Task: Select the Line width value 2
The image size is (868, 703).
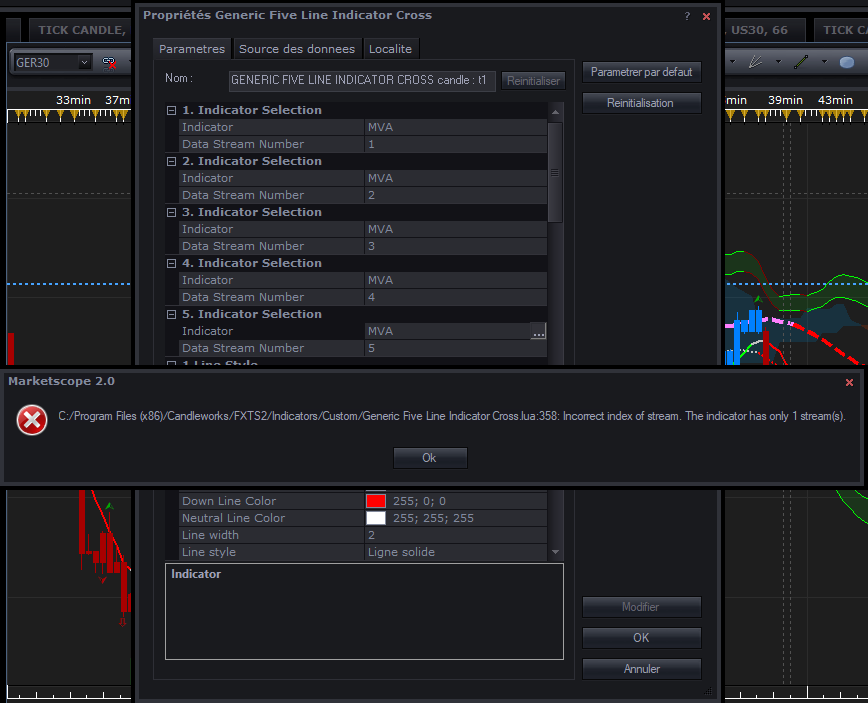Action: [x=455, y=535]
